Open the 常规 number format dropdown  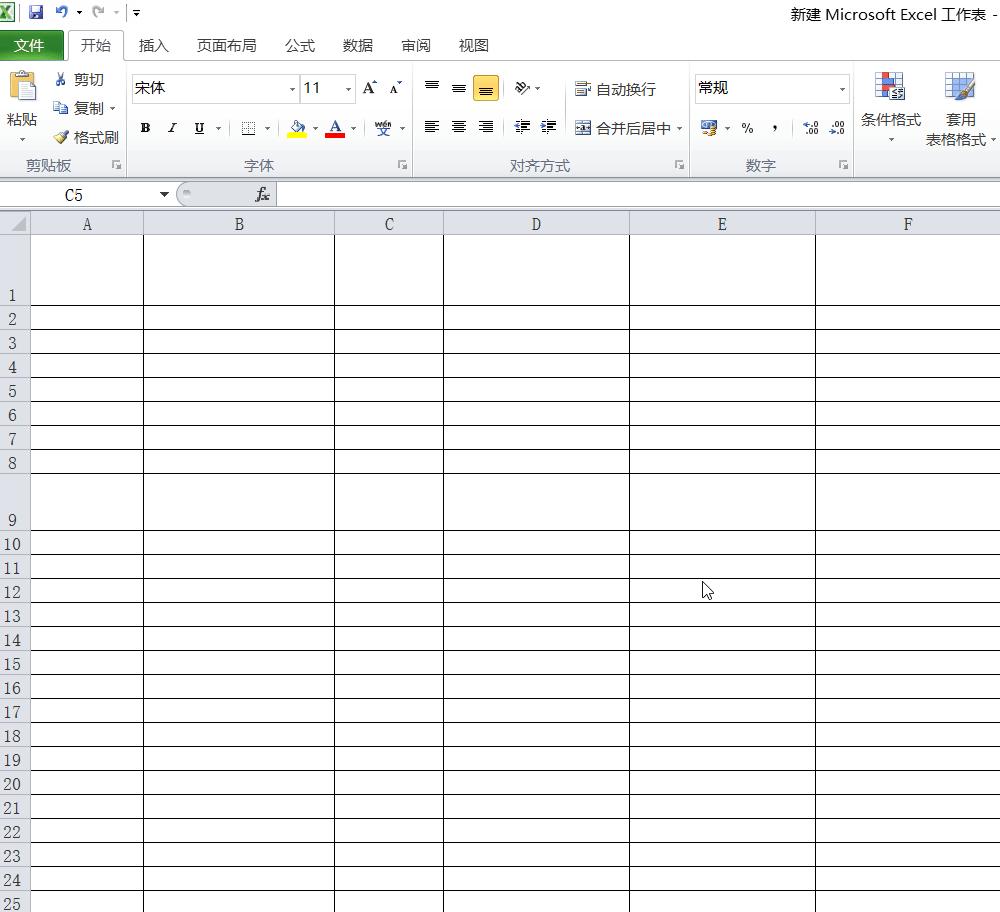point(840,88)
